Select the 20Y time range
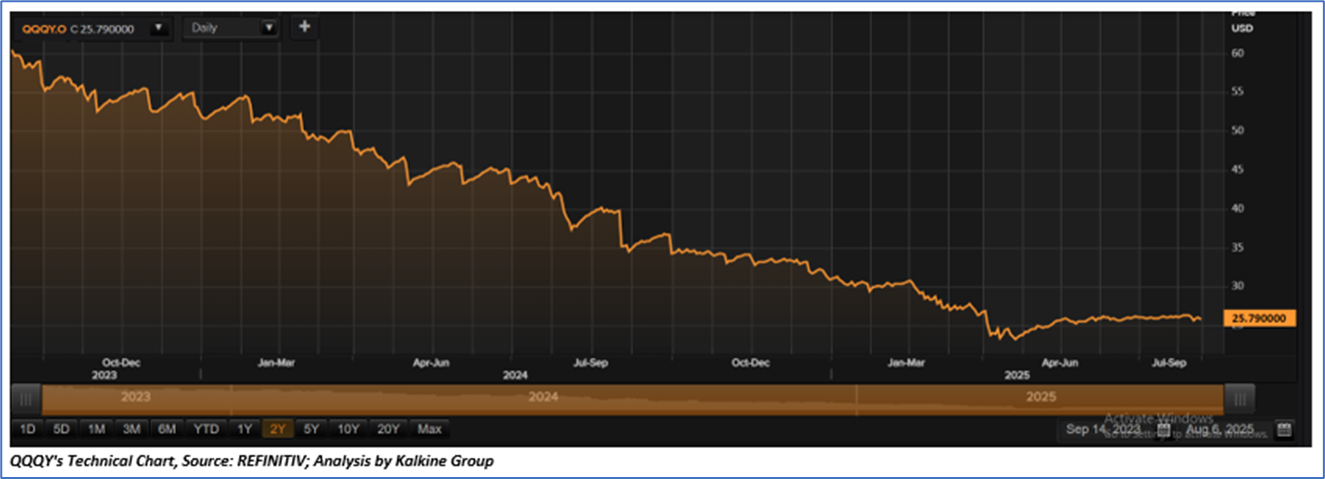This screenshot has height=479, width=1325. (388, 429)
